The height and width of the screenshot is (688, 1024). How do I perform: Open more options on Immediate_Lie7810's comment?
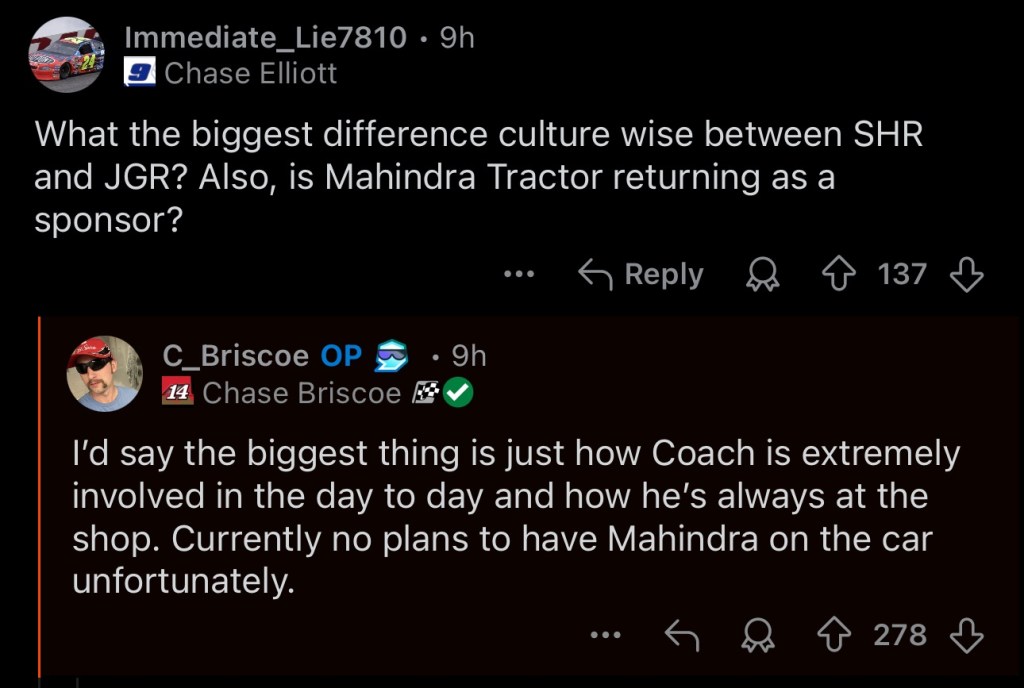pyautogui.click(x=519, y=274)
